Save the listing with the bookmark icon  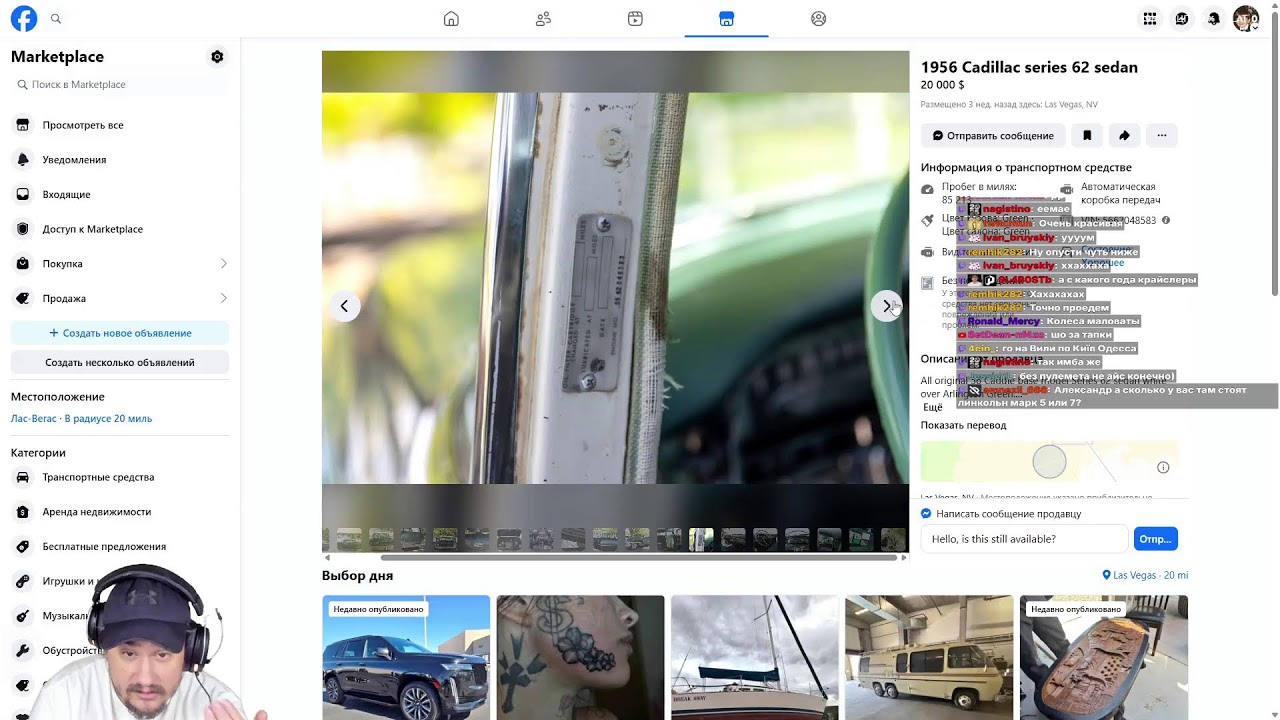pyautogui.click(x=1087, y=135)
